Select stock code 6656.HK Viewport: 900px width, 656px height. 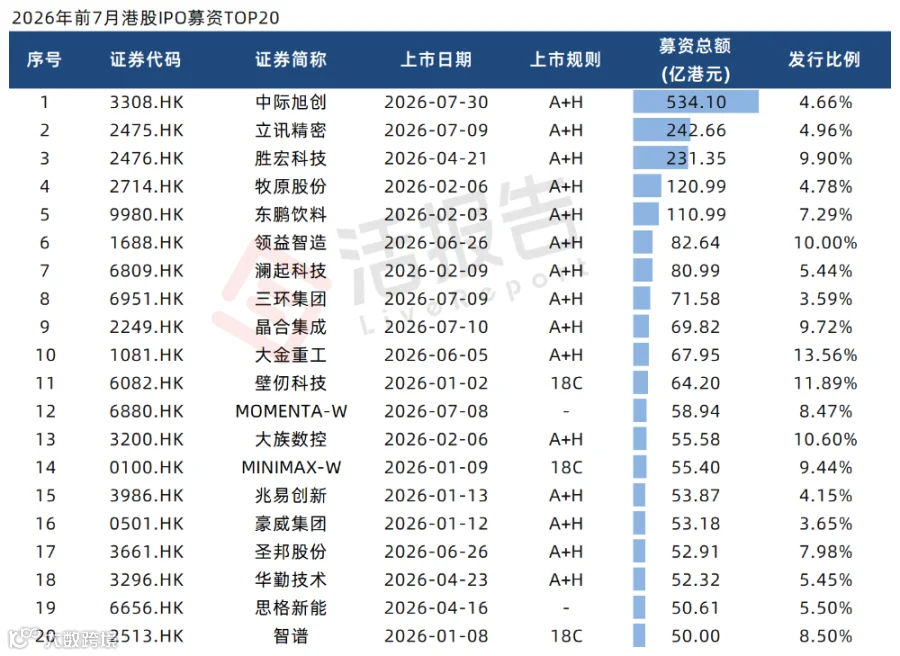[x=146, y=608]
